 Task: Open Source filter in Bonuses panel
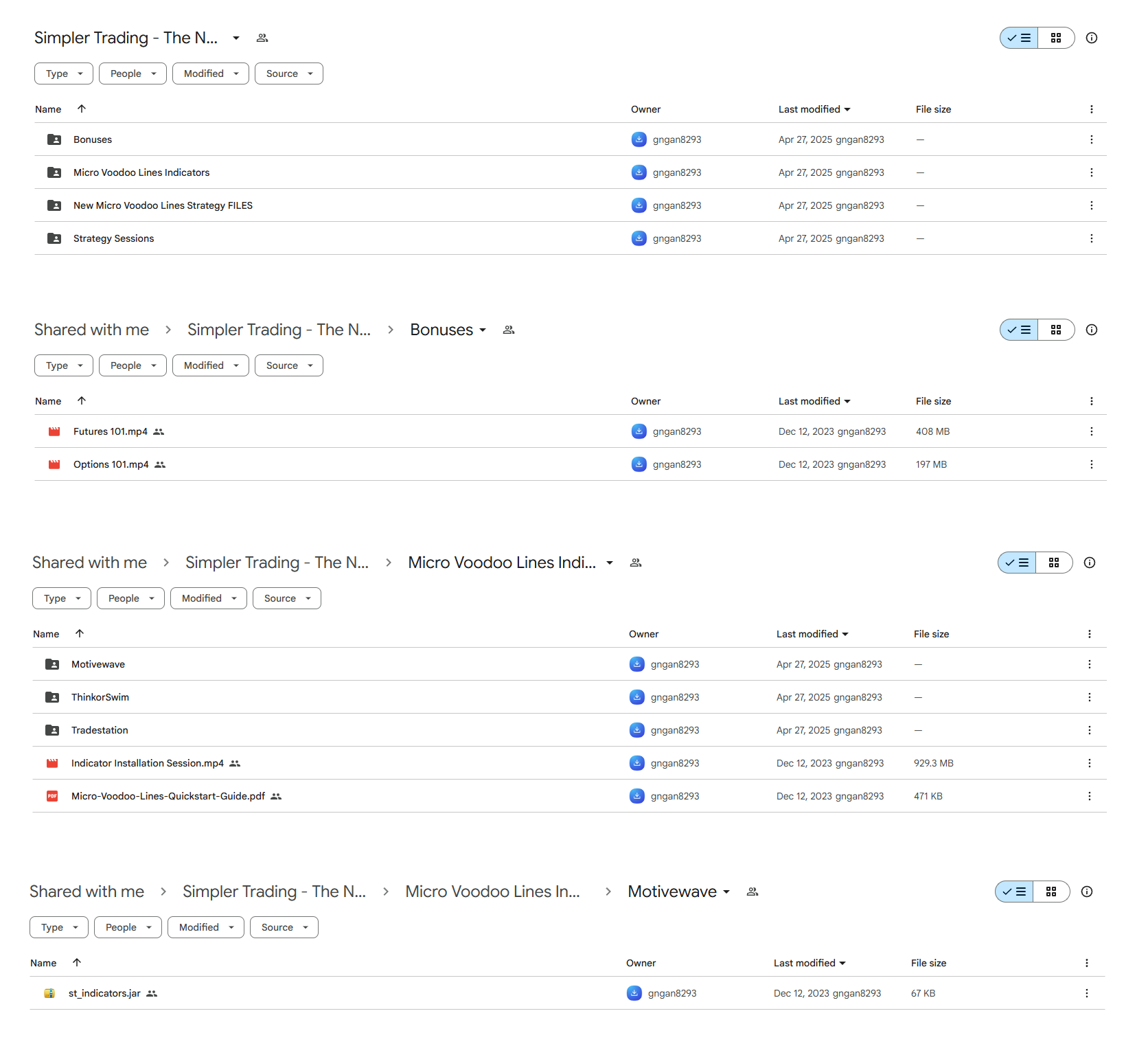(x=288, y=365)
